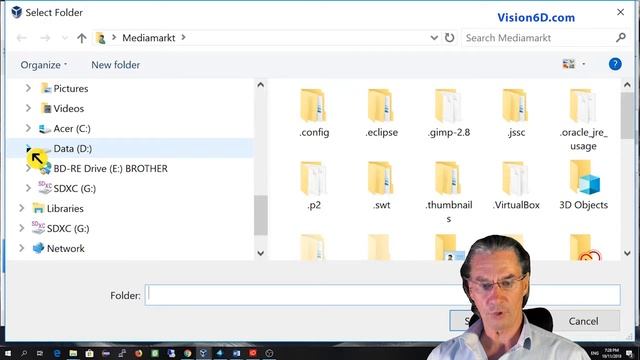Click the Forward navigation arrow
The width and height of the screenshot is (640, 360).
45,38
